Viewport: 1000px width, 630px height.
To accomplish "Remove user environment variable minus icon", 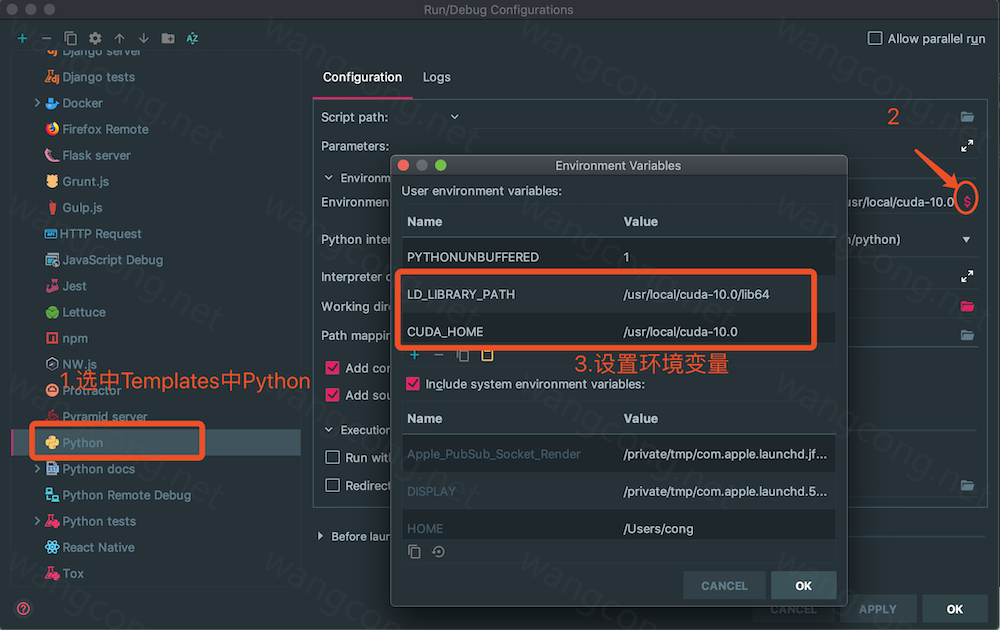I will pos(438,355).
